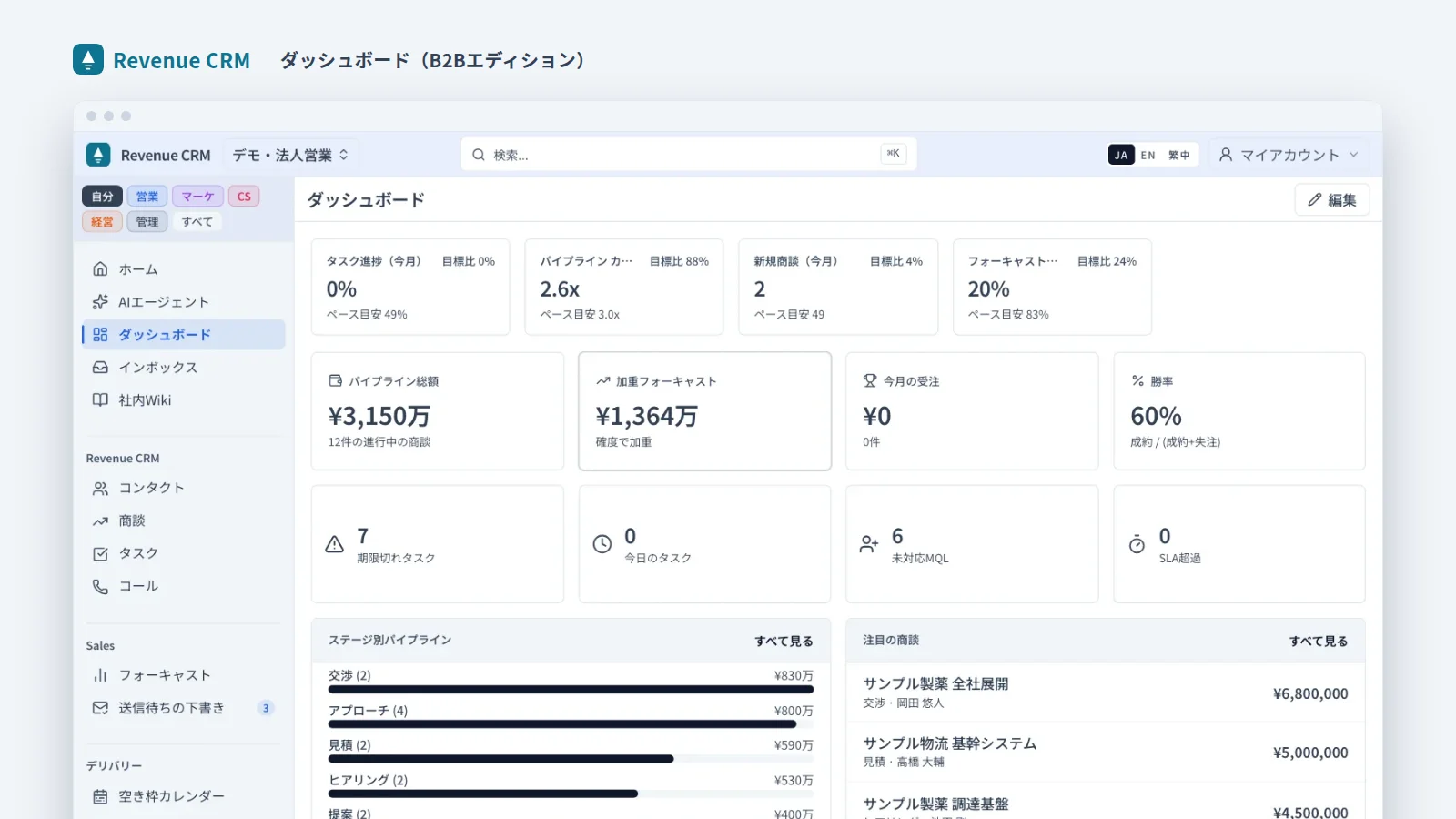This screenshot has width=1456, height=819.
Task: Click the timer icon for SLA超過
Action: click(1137, 544)
